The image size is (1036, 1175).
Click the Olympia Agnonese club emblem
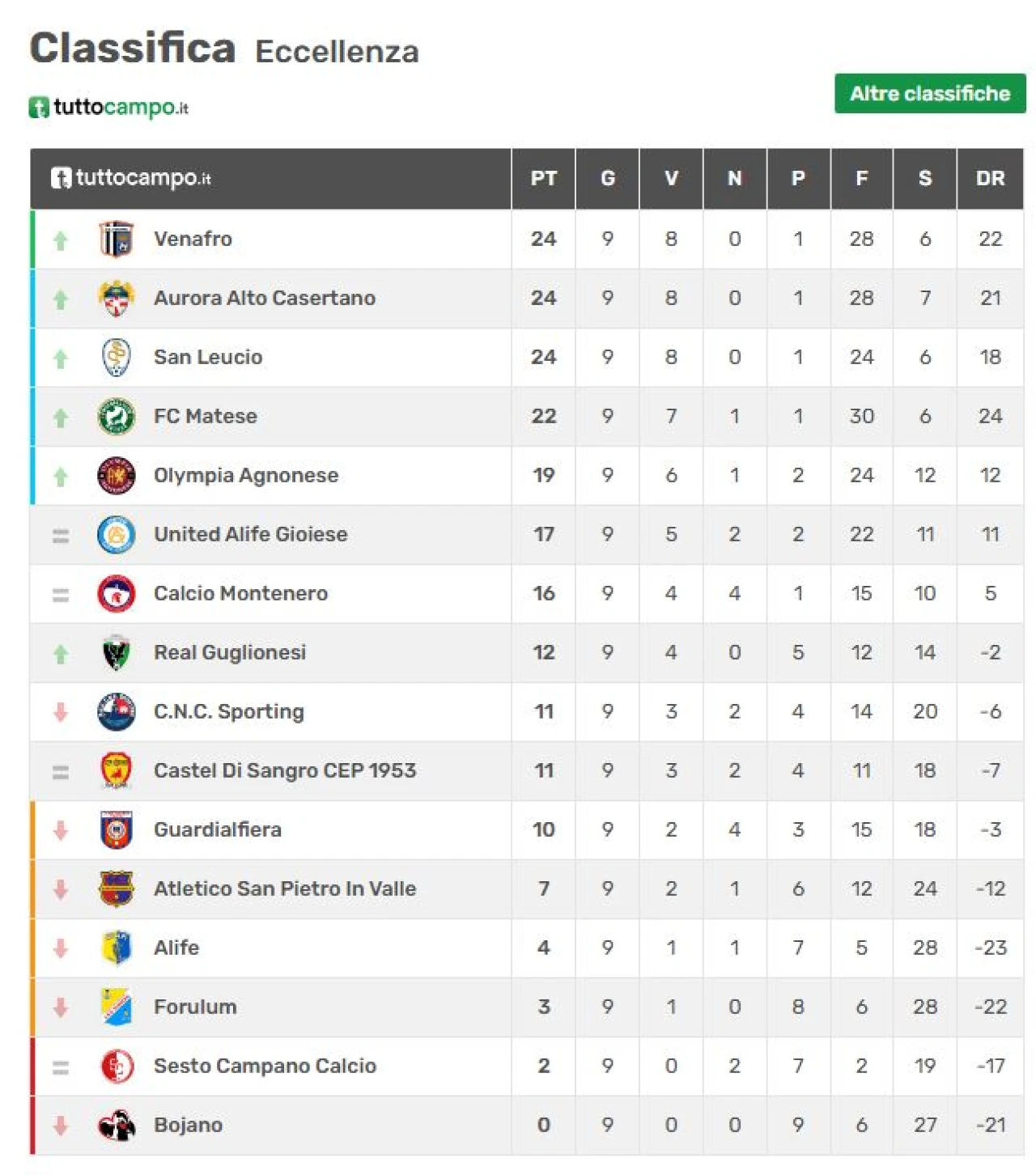116,476
